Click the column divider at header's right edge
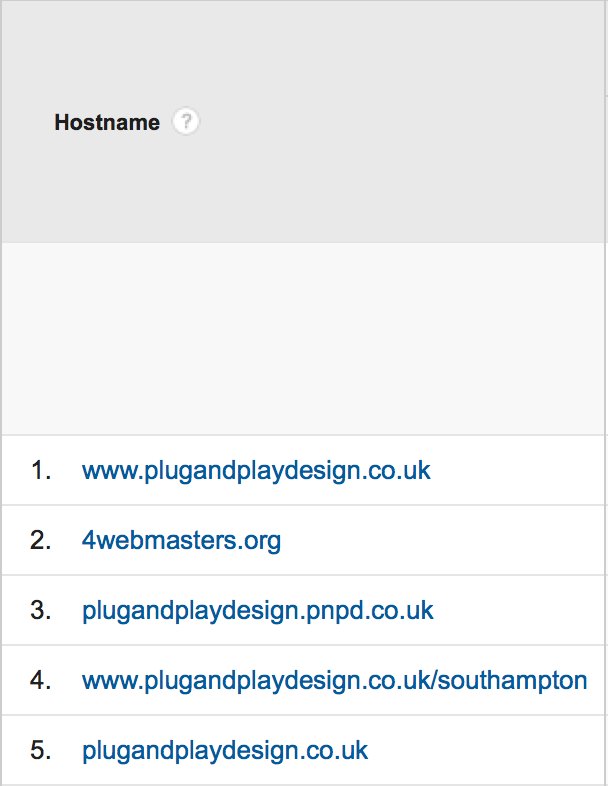This screenshot has height=786, width=608. click(605, 122)
